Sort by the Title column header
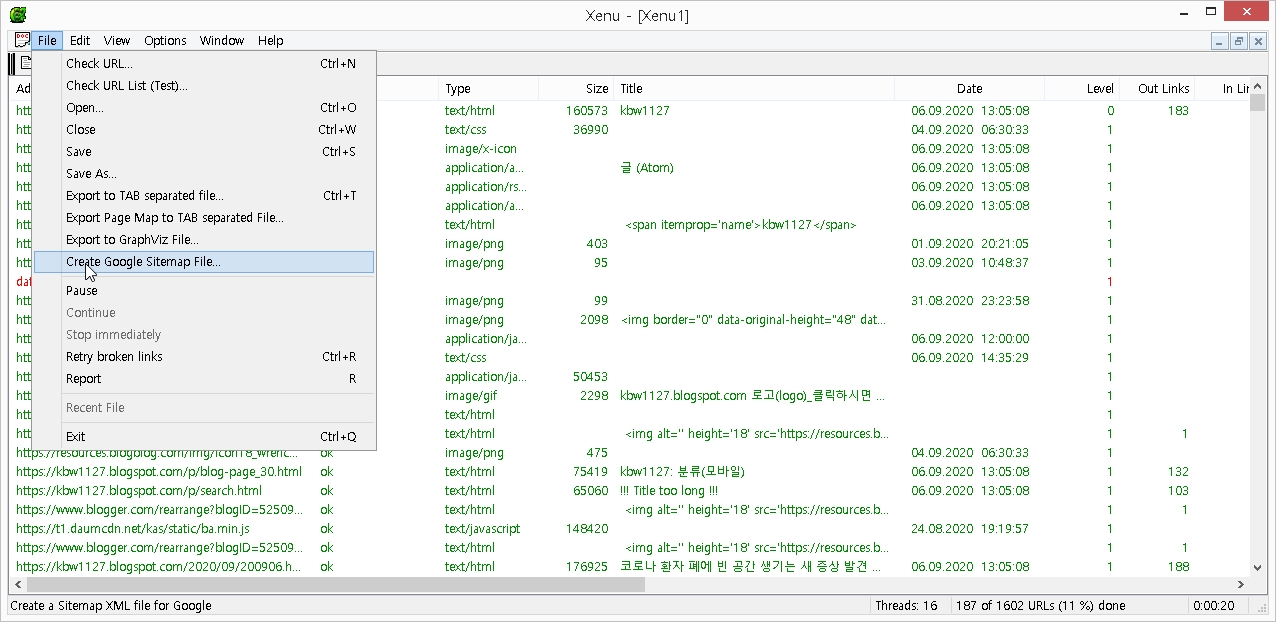 [754, 89]
